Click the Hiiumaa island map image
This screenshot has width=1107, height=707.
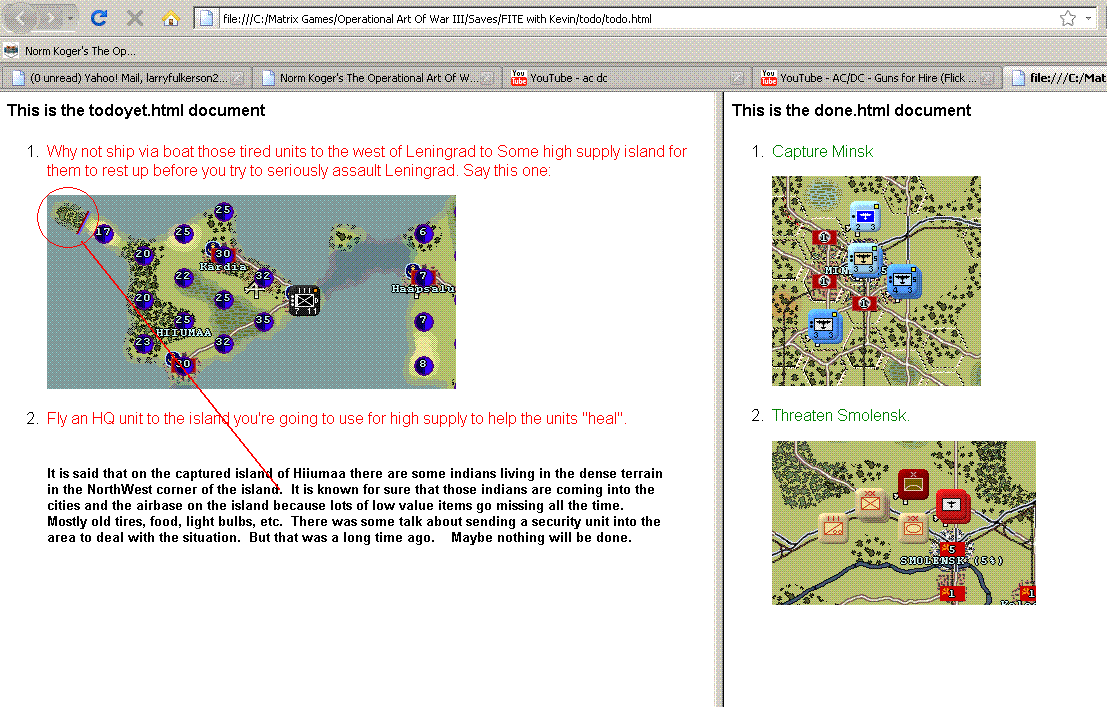[251, 292]
